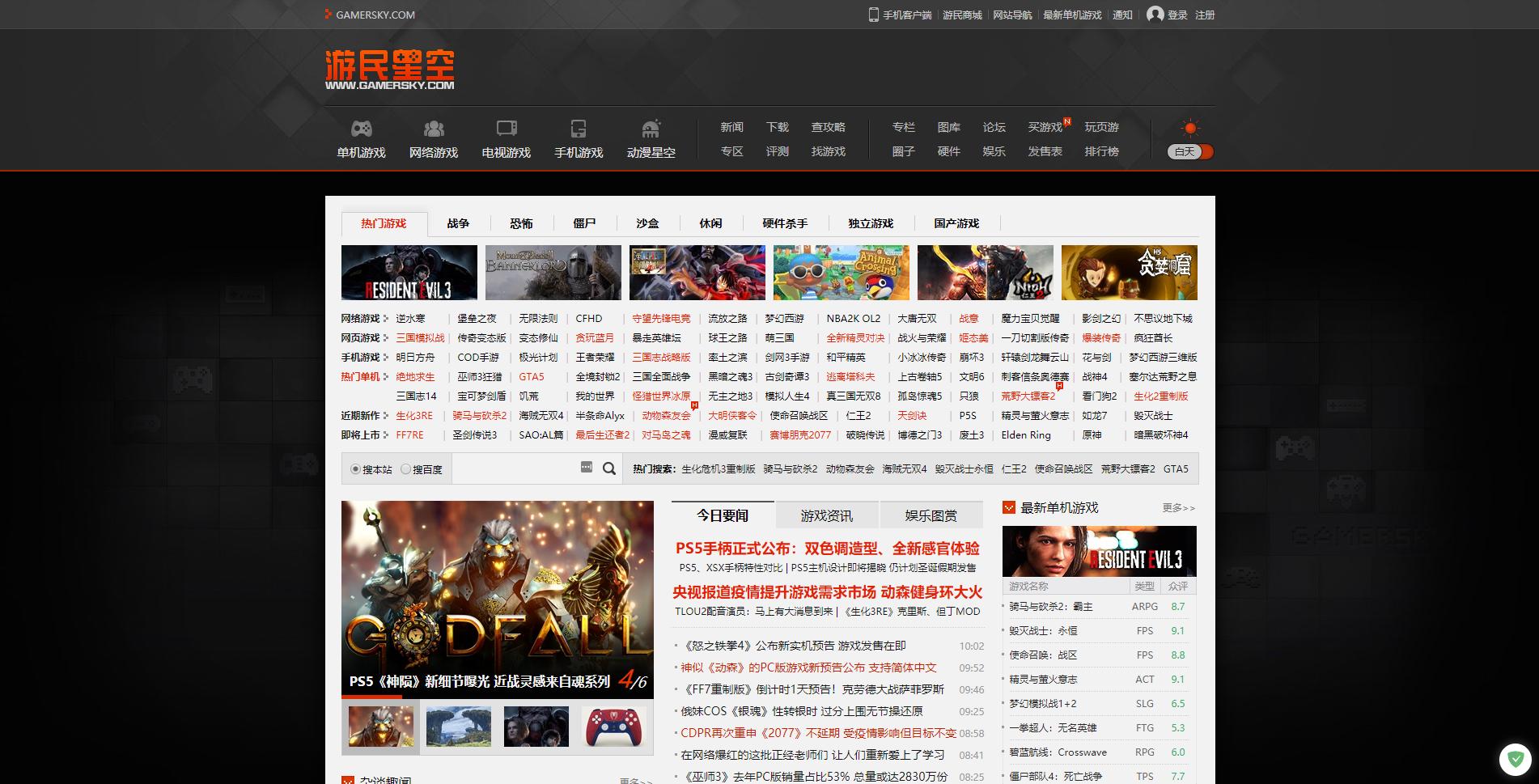Open the 手机客户端 link
Image resolution: width=1539 pixels, height=784 pixels.
(907, 15)
